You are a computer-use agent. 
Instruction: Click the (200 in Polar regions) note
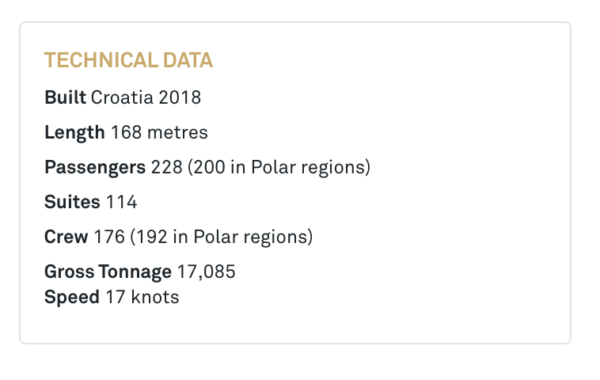279,168
